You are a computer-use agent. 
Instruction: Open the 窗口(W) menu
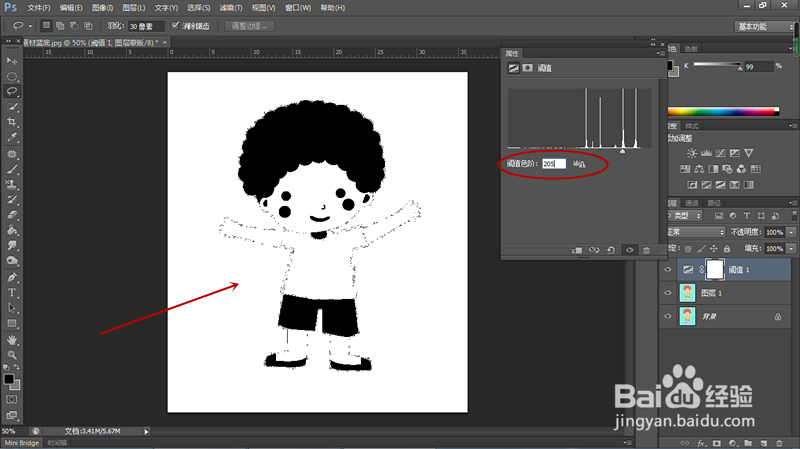298,8
